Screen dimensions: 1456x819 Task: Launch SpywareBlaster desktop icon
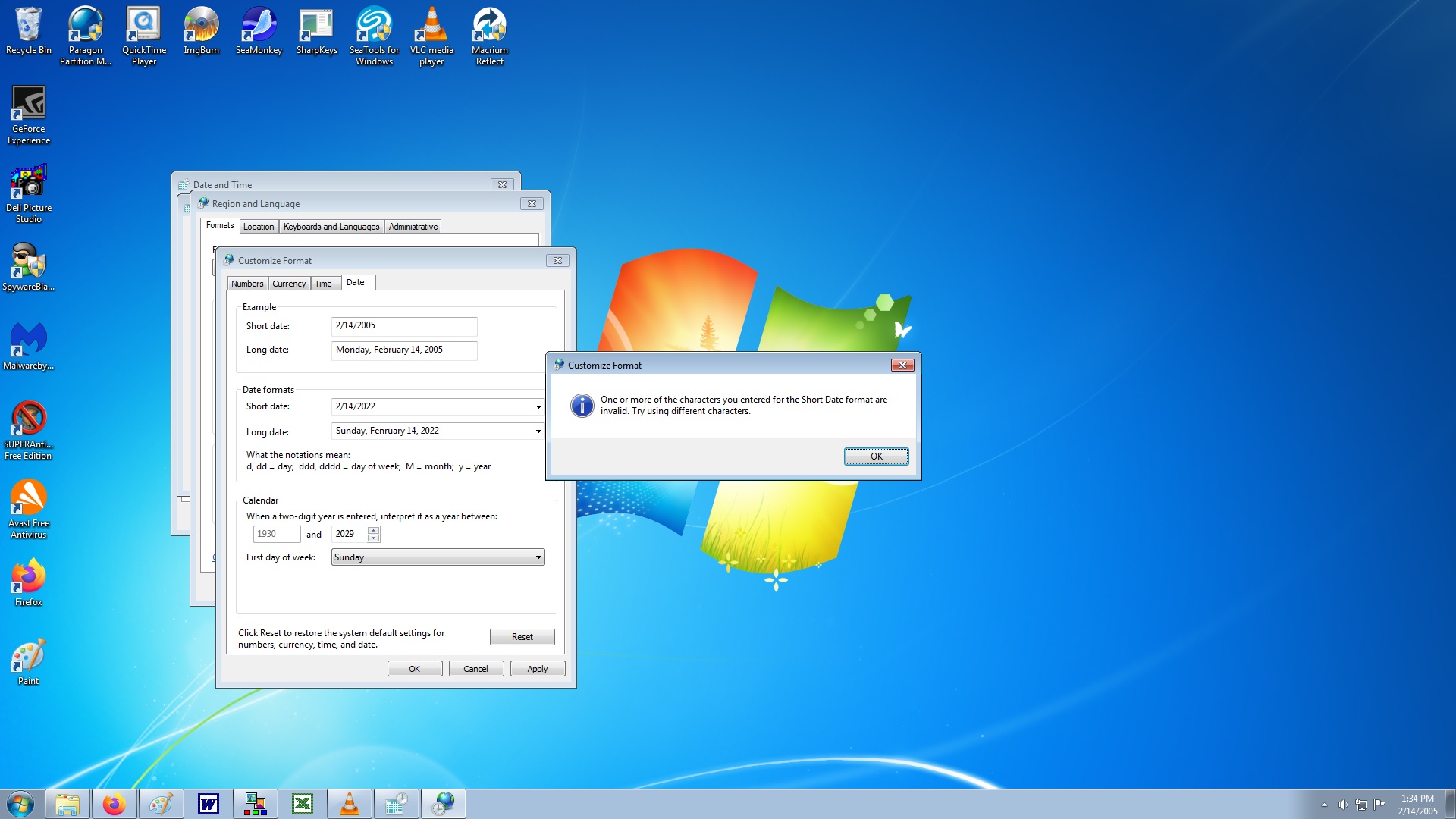click(29, 268)
